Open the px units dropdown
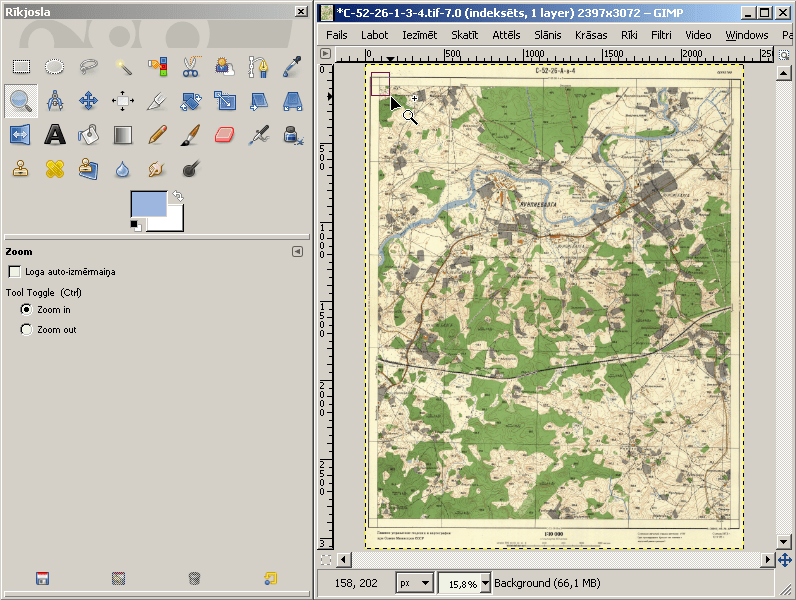 414,583
